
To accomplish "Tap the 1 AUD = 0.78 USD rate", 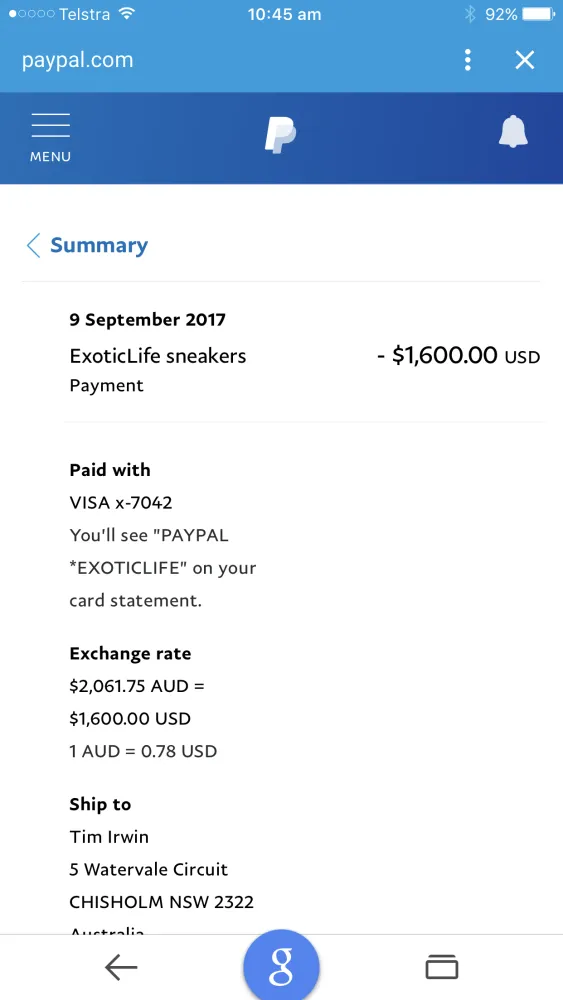I will (x=143, y=751).
